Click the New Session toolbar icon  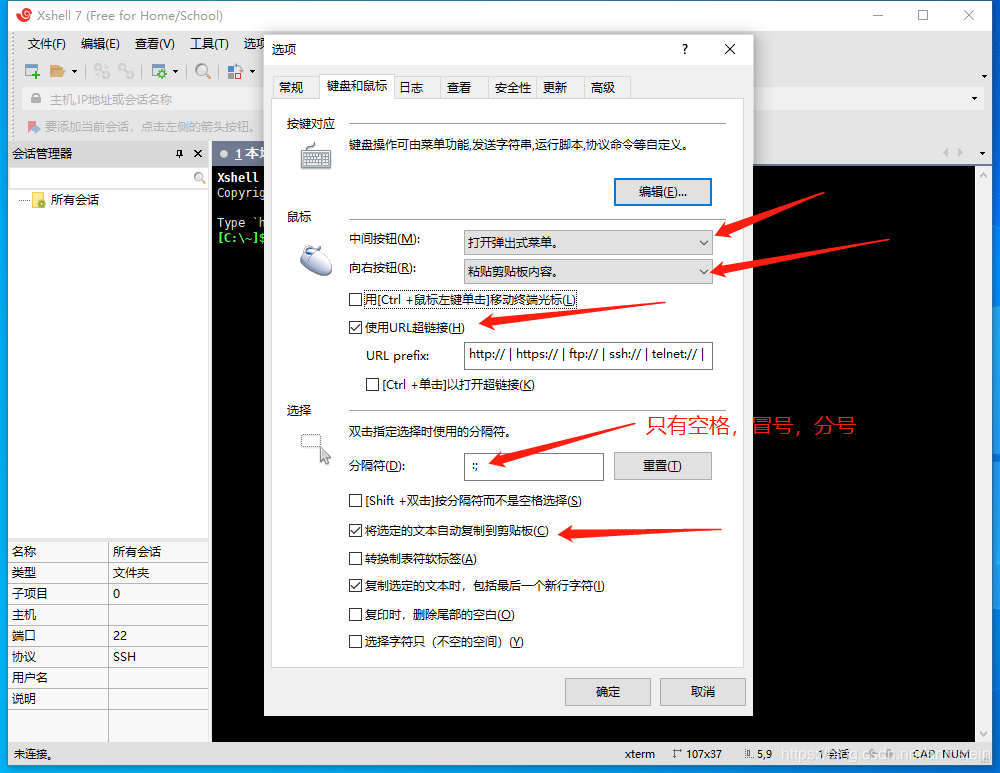pos(32,71)
